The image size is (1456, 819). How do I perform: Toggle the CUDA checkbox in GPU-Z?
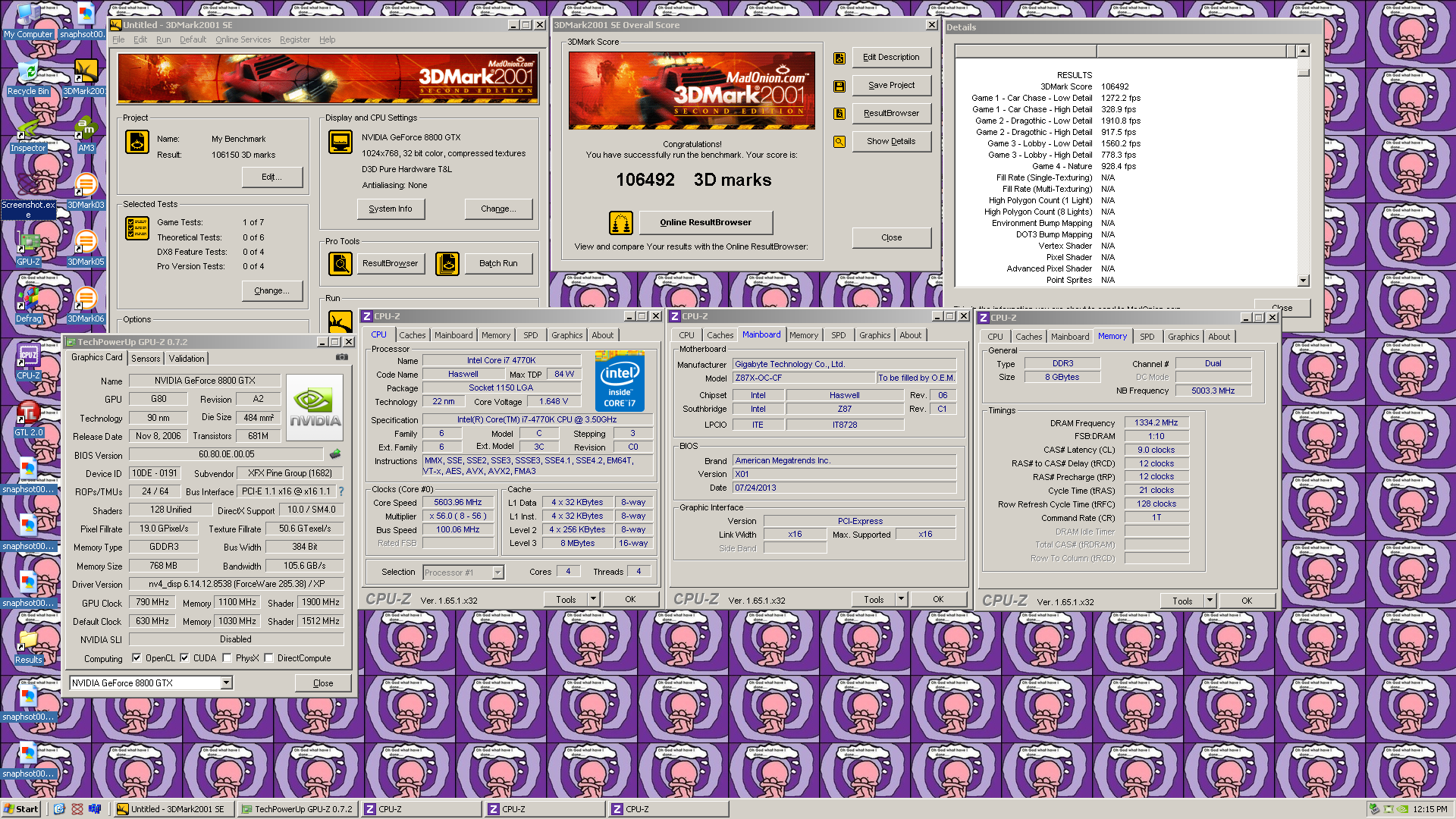[184, 658]
